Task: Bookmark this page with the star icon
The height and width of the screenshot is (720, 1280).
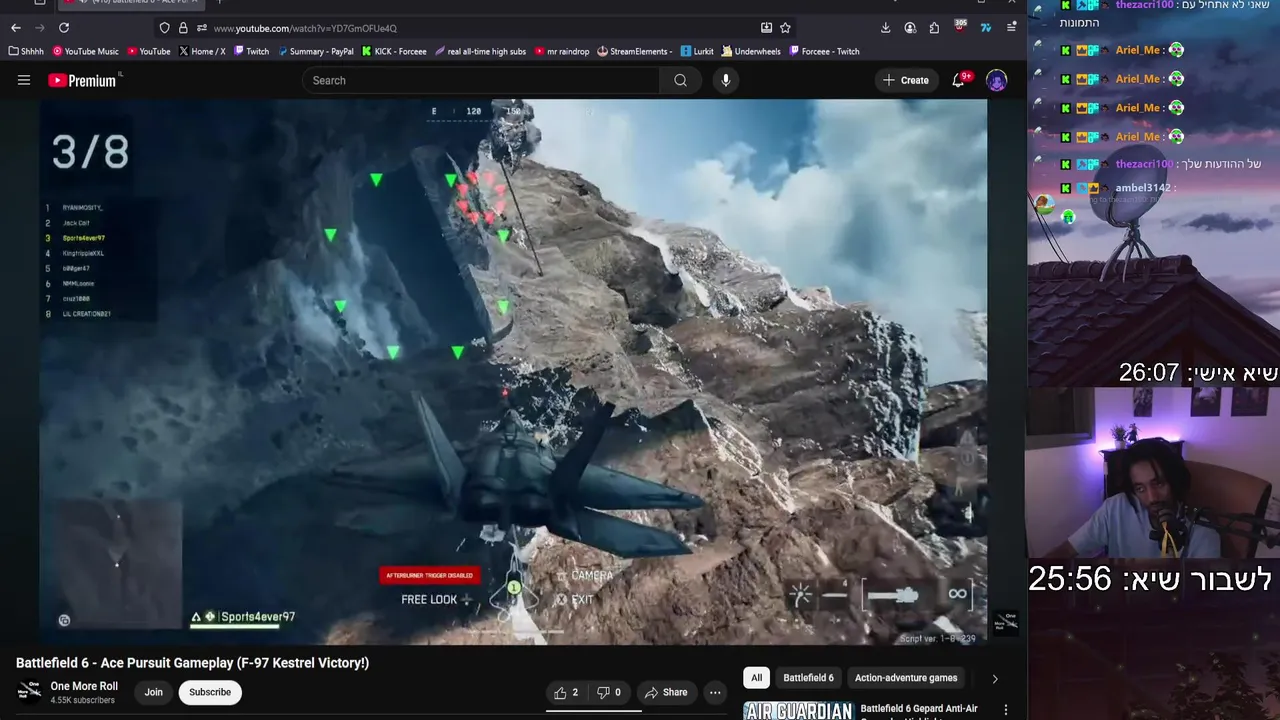Action: pyautogui.click(x=785, y=28)
